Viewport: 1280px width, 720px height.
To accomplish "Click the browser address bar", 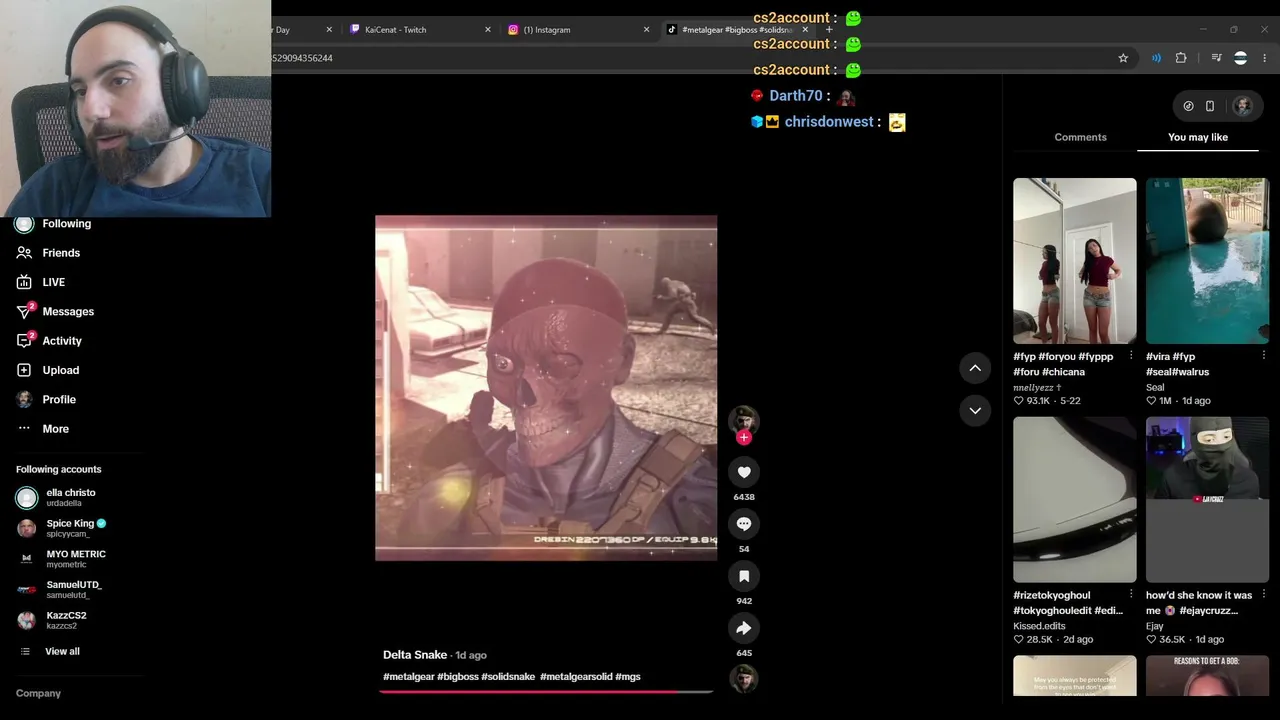I will tap(690, 58).
